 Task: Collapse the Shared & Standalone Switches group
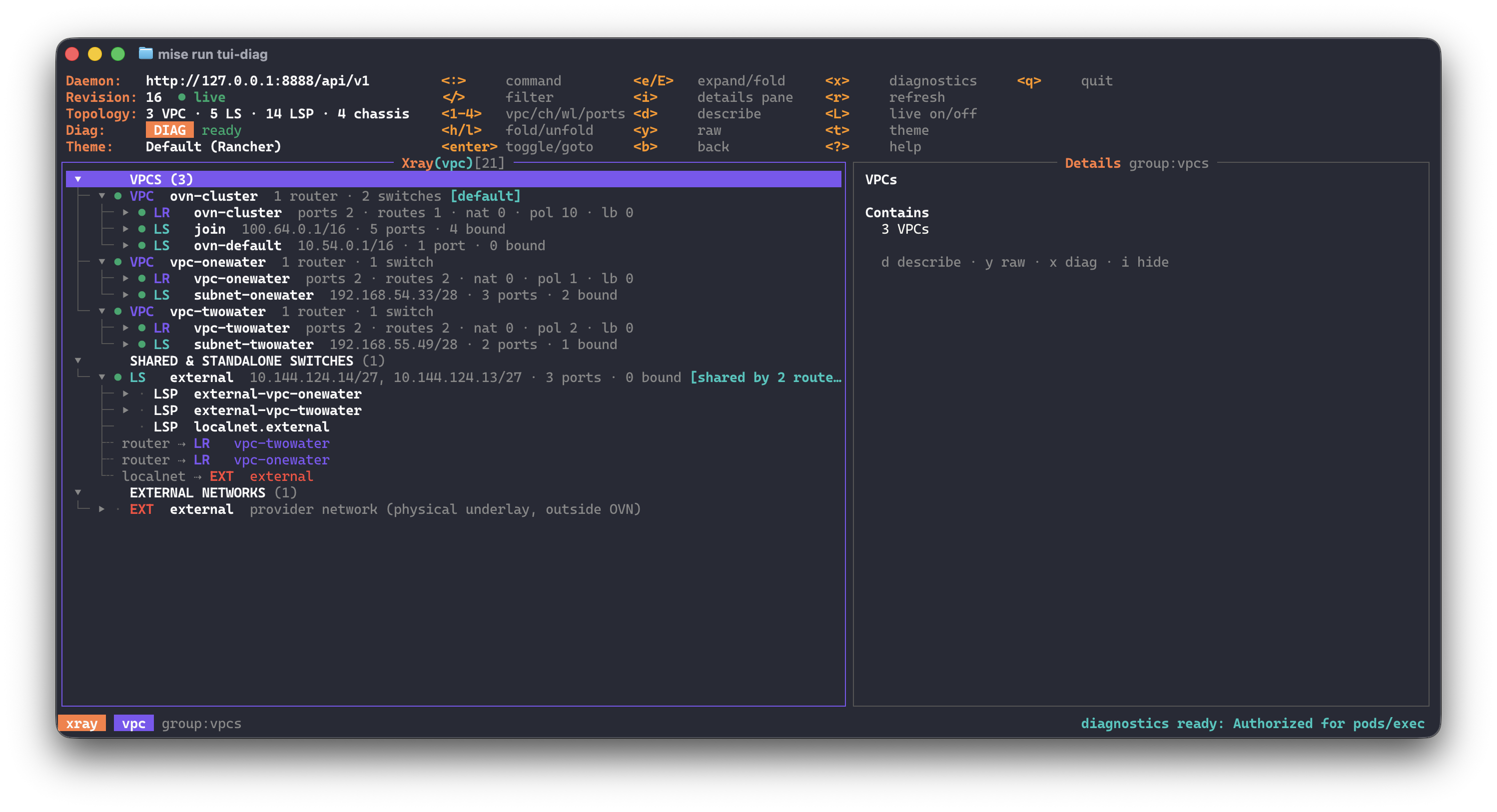(78, 361)
